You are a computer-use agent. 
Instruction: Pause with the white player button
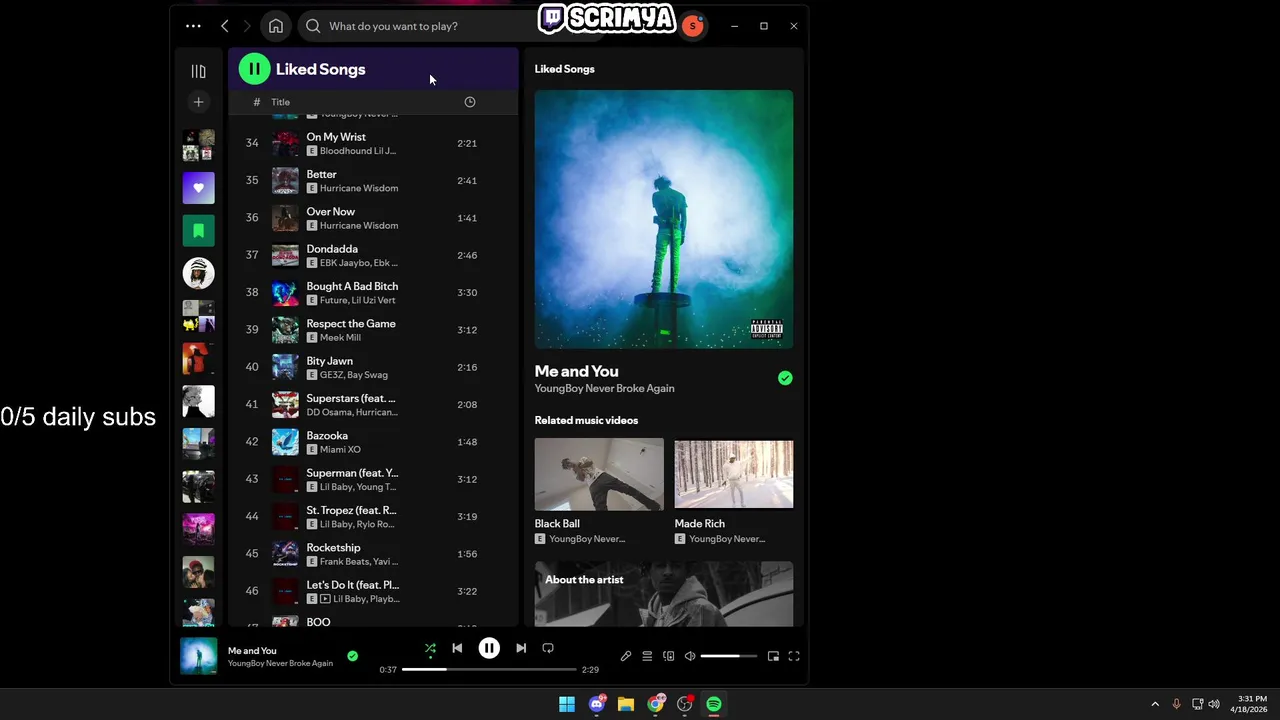pos(489,648)
